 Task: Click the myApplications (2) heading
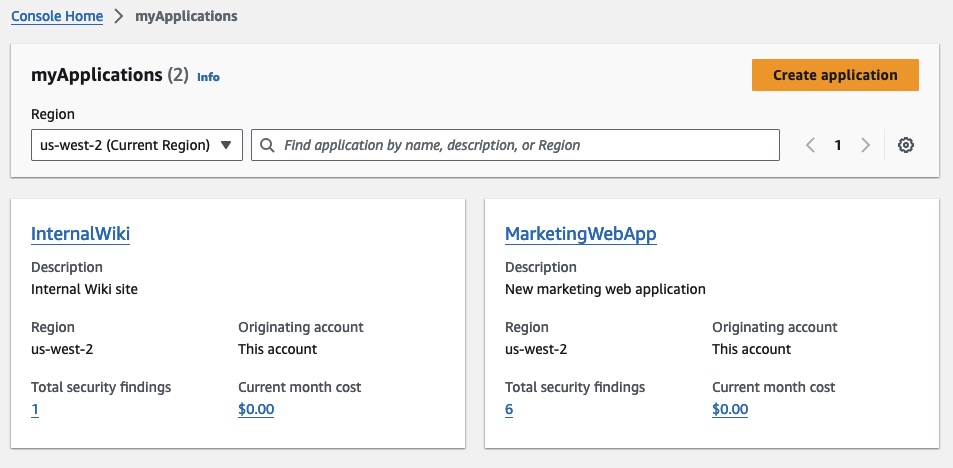110,75
